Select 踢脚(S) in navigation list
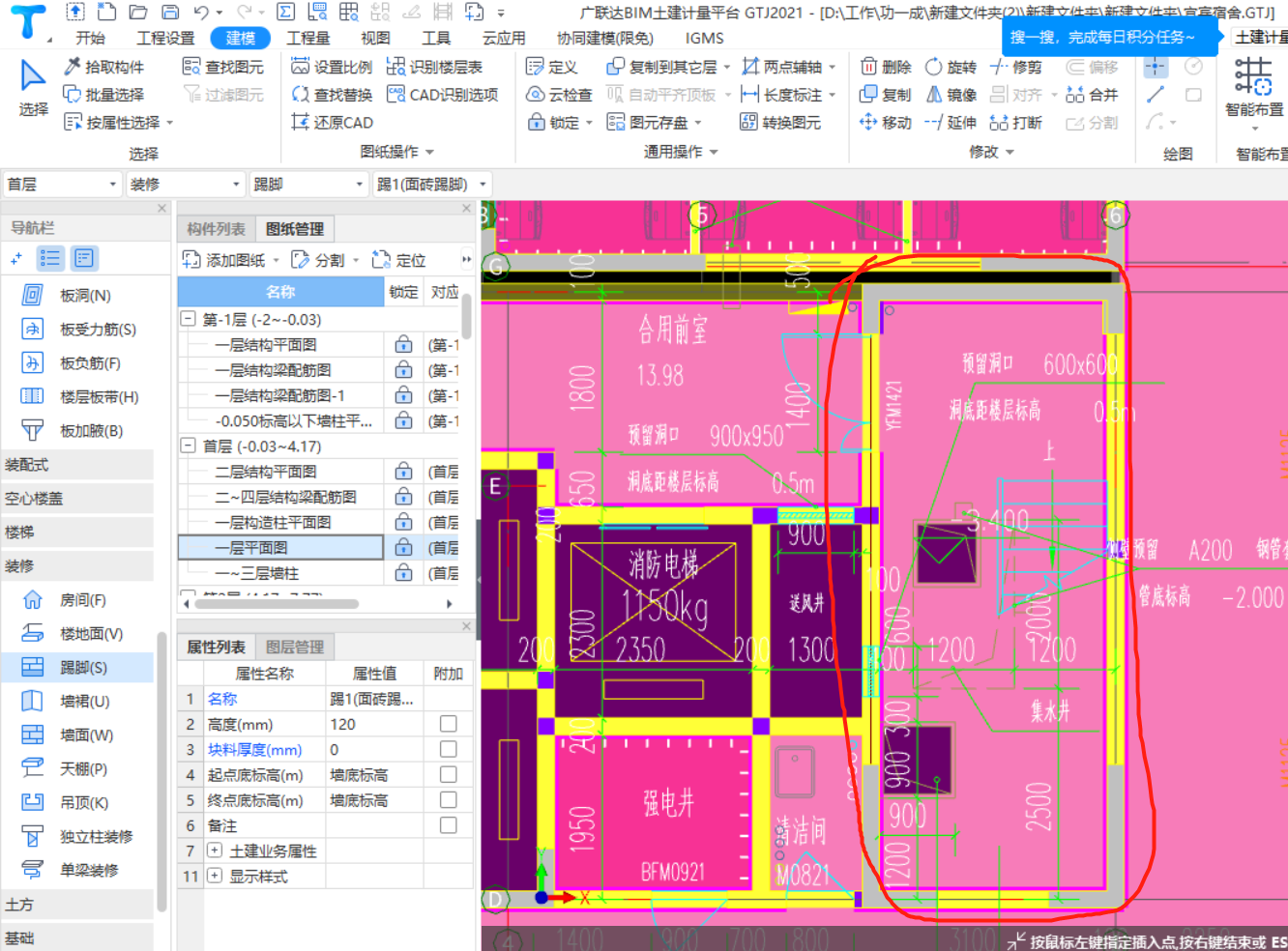 77,667
